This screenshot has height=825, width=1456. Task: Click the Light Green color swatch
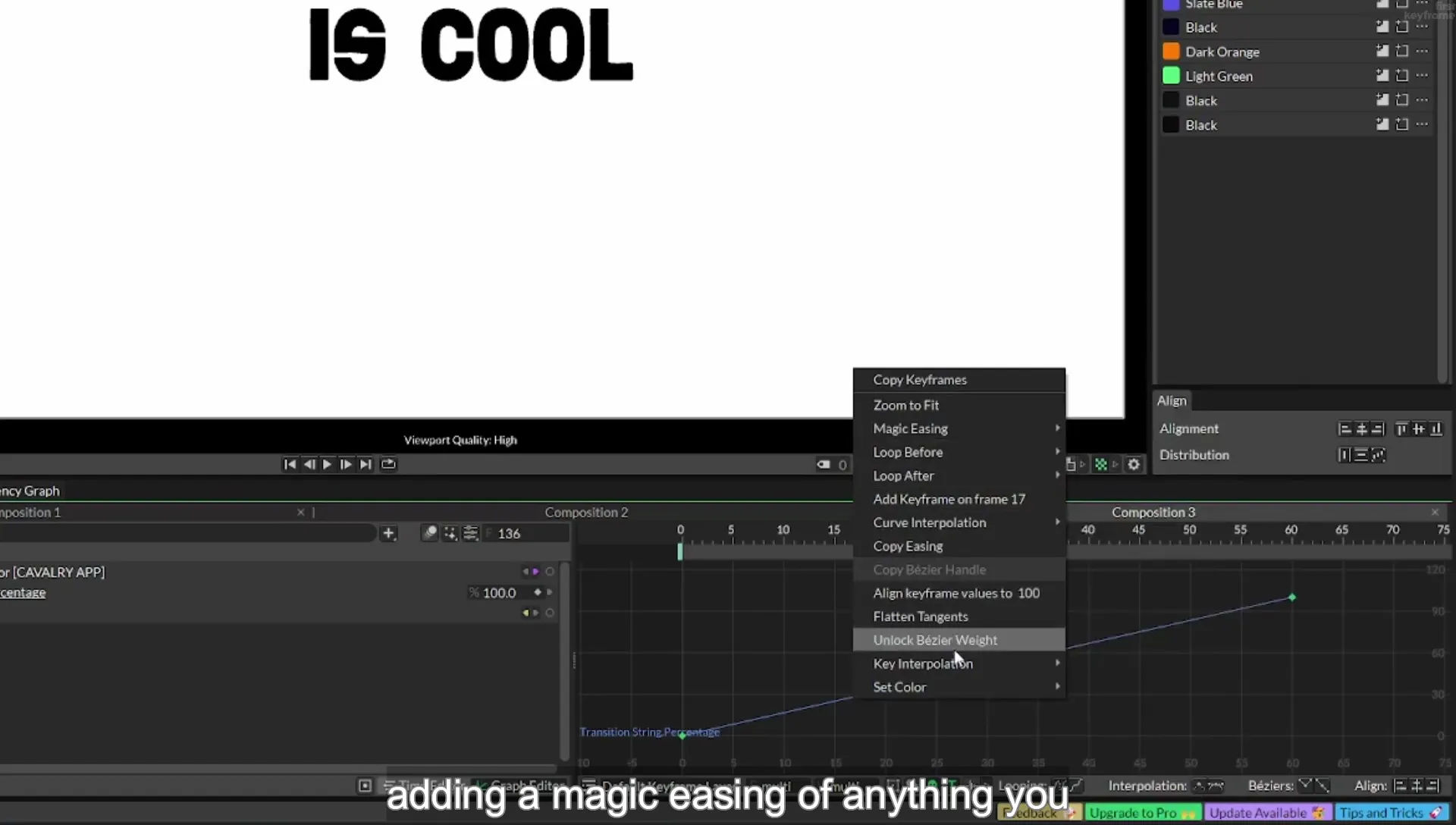[x=1171, y=76]
